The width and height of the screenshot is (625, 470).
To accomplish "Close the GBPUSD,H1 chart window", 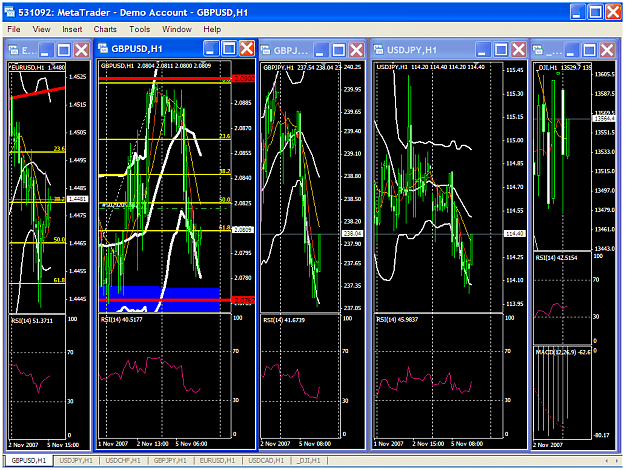I will [x=247, y=49].
